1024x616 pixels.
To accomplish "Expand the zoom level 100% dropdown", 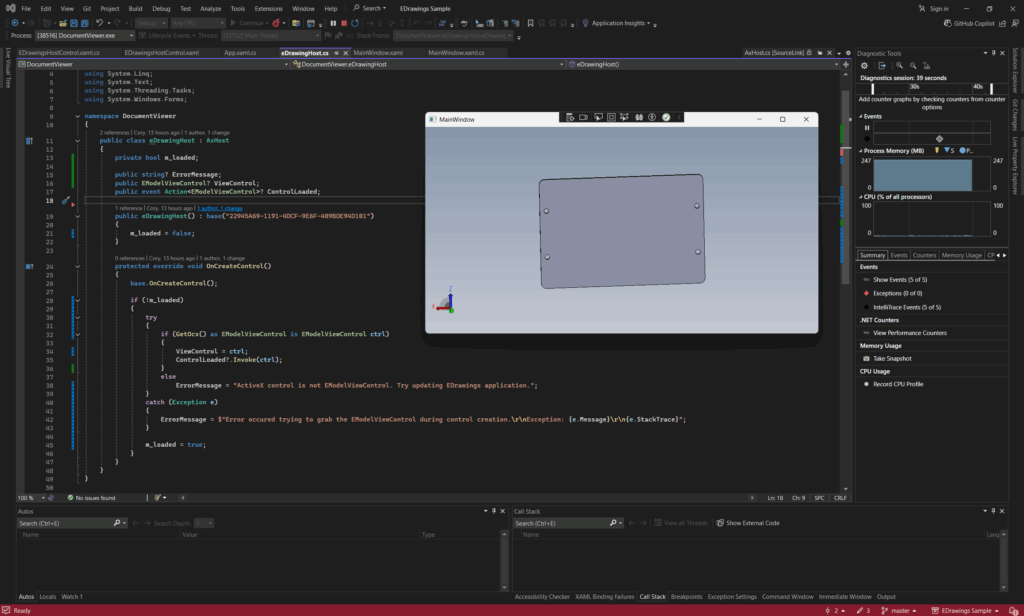I will [42, 497].
